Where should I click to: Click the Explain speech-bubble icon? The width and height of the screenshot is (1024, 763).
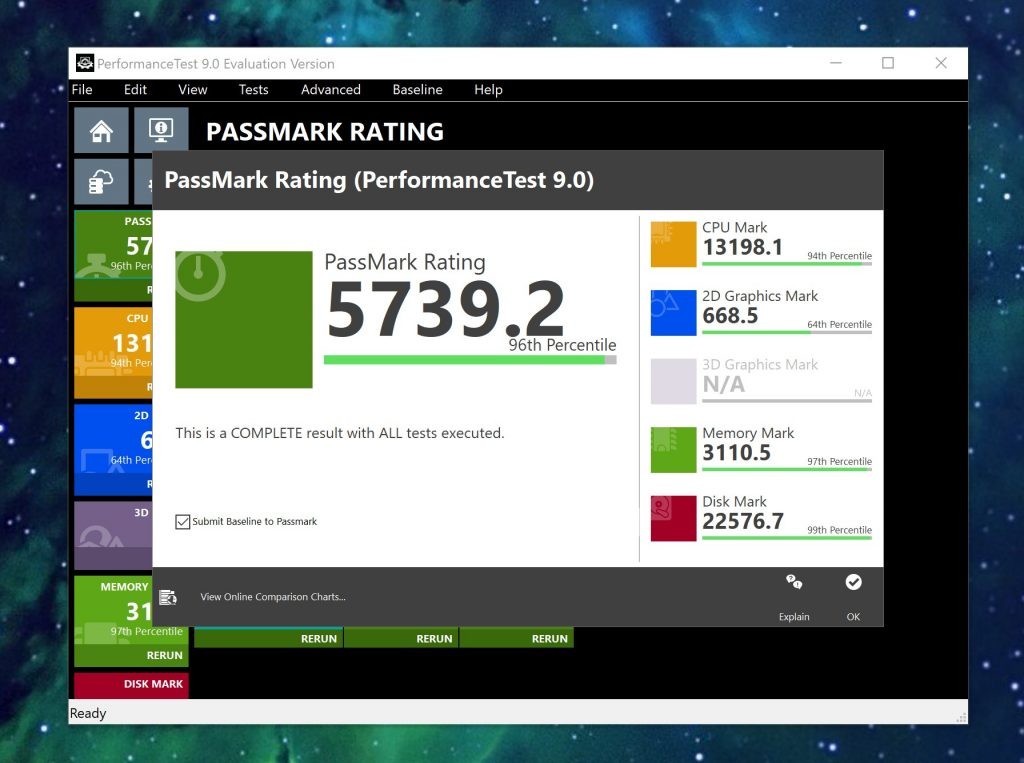point(793,581)
